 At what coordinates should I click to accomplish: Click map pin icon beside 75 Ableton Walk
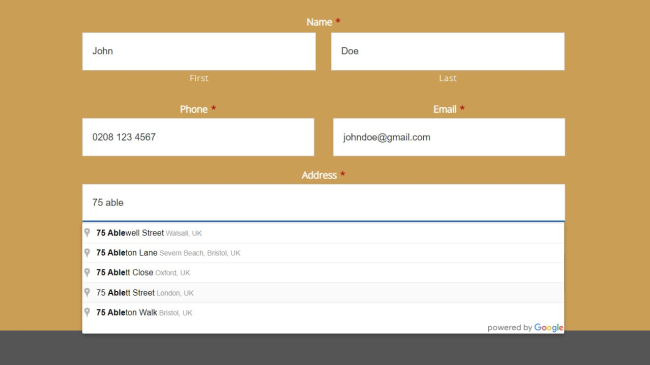pos(87,312)
